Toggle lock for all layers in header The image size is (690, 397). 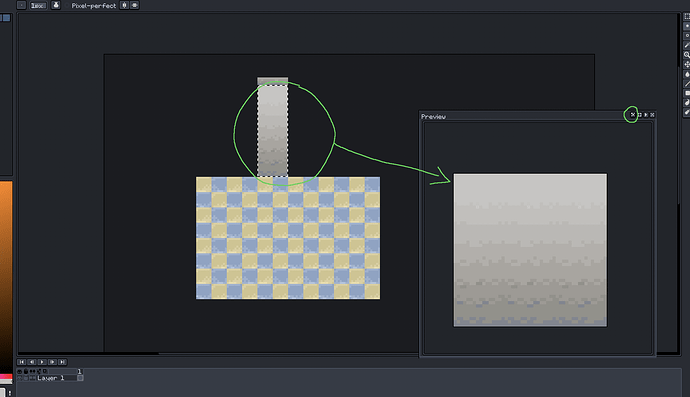tap(26, 371)
